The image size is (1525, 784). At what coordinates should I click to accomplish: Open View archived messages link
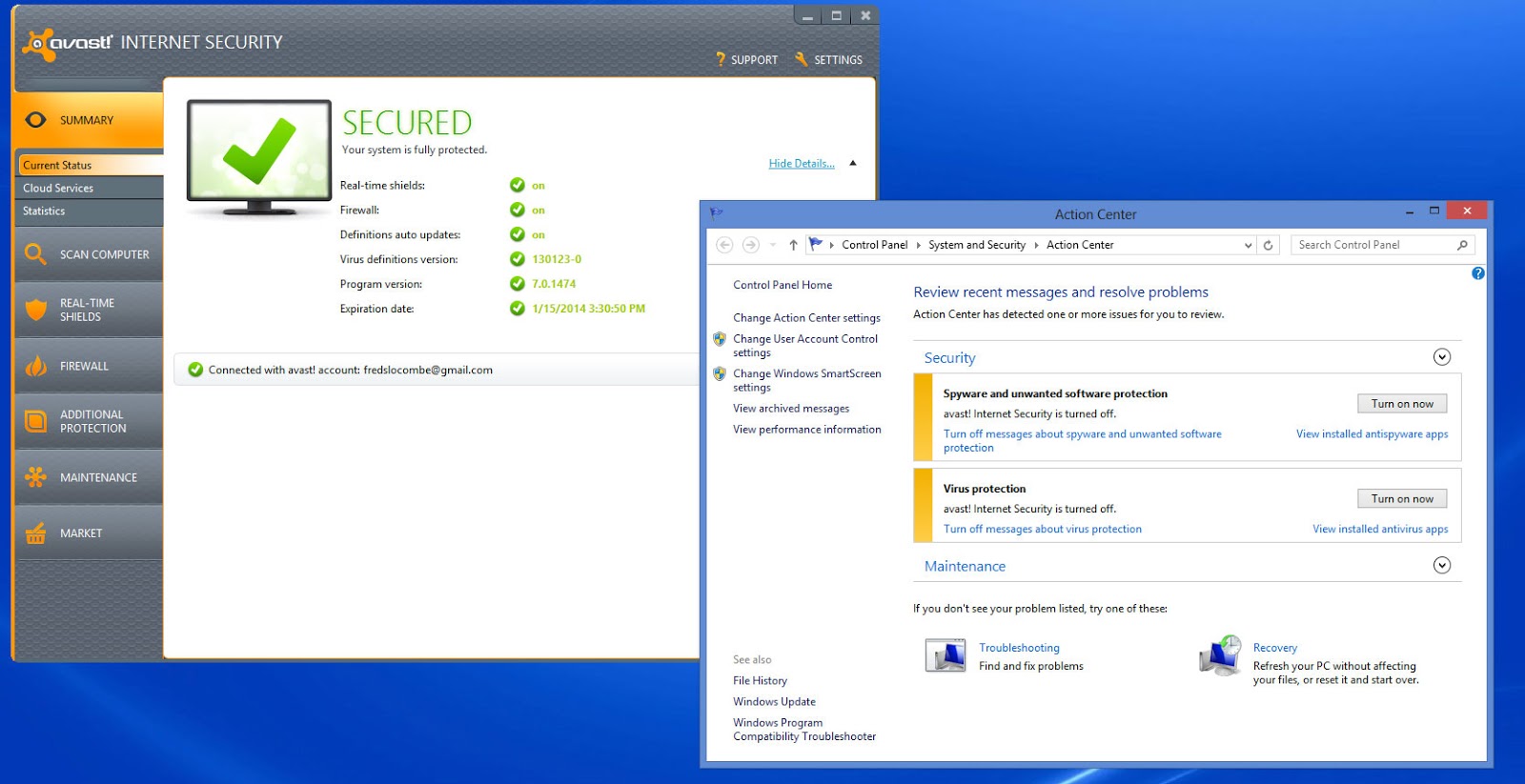pos(791,409)
